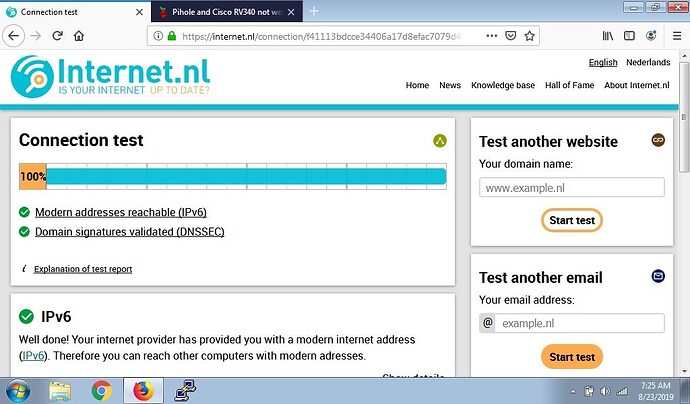Click the Internet.nl logo
Image resolution: width=690 pixels, height=404 pixels.
coord(110,76)
